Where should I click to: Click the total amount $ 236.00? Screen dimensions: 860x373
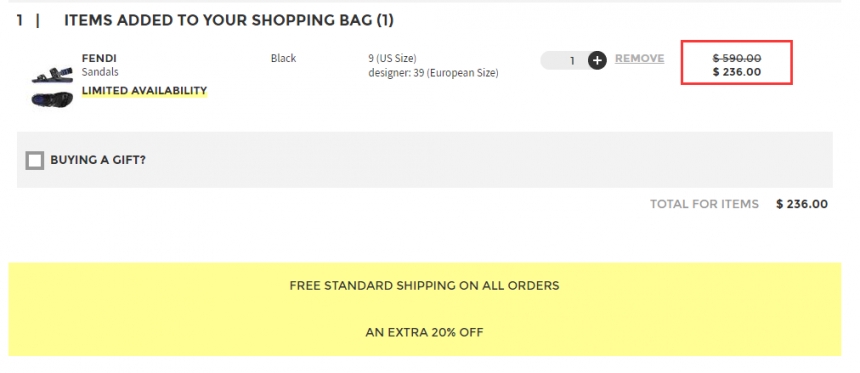point(802,204)
